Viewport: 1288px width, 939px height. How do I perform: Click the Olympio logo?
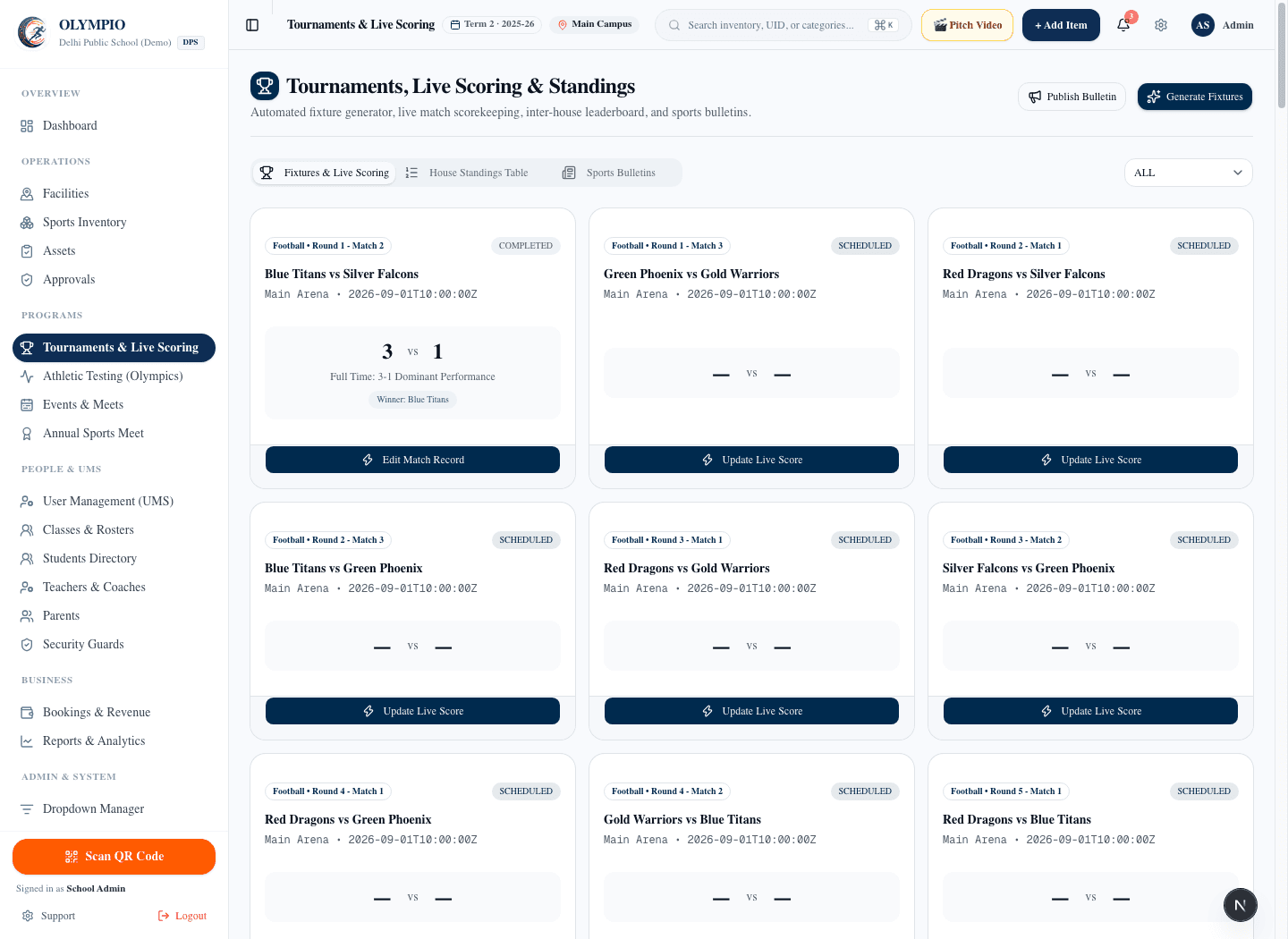32,32
